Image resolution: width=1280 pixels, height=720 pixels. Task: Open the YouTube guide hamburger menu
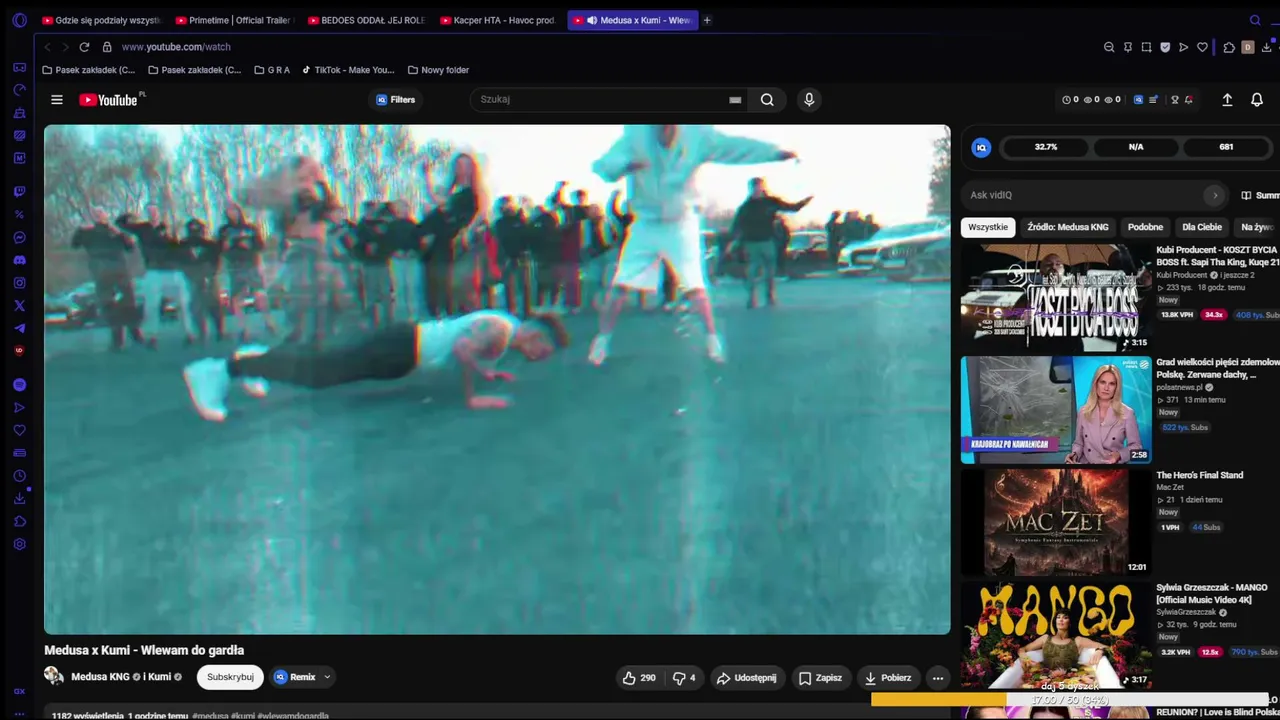click(57, 100)
